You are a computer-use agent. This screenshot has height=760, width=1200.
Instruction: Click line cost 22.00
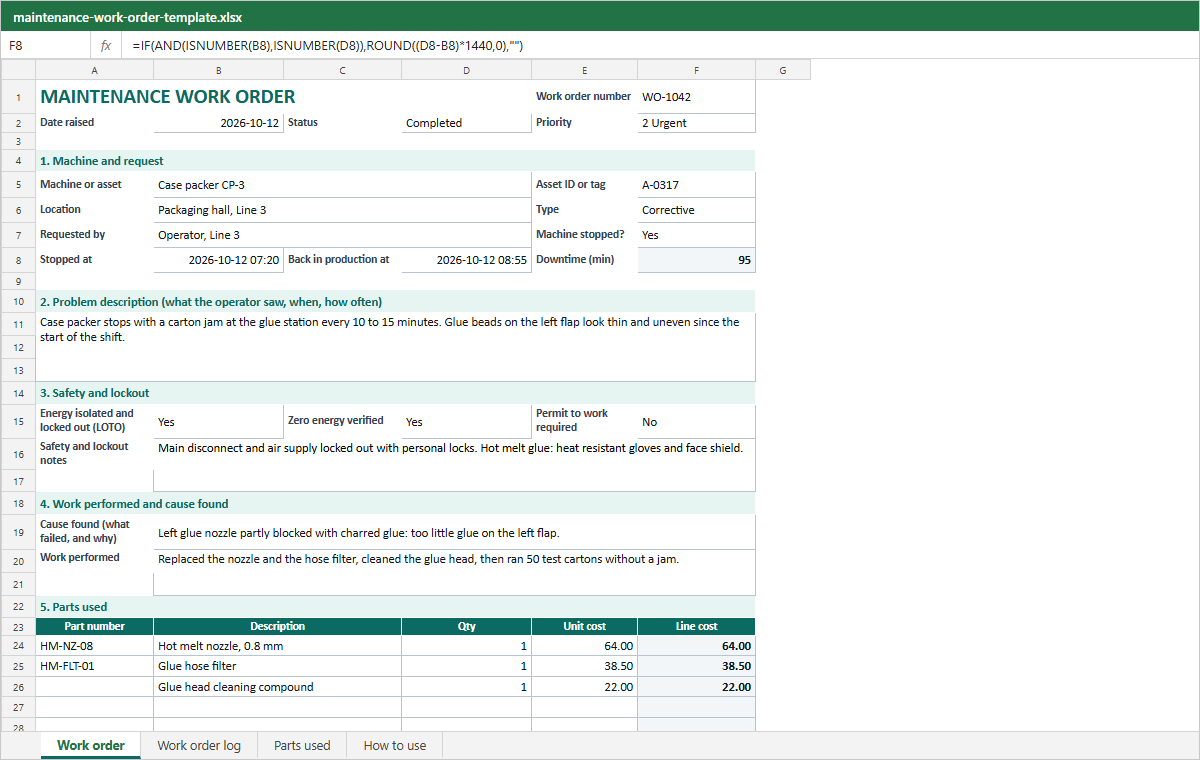pos(697,687)
